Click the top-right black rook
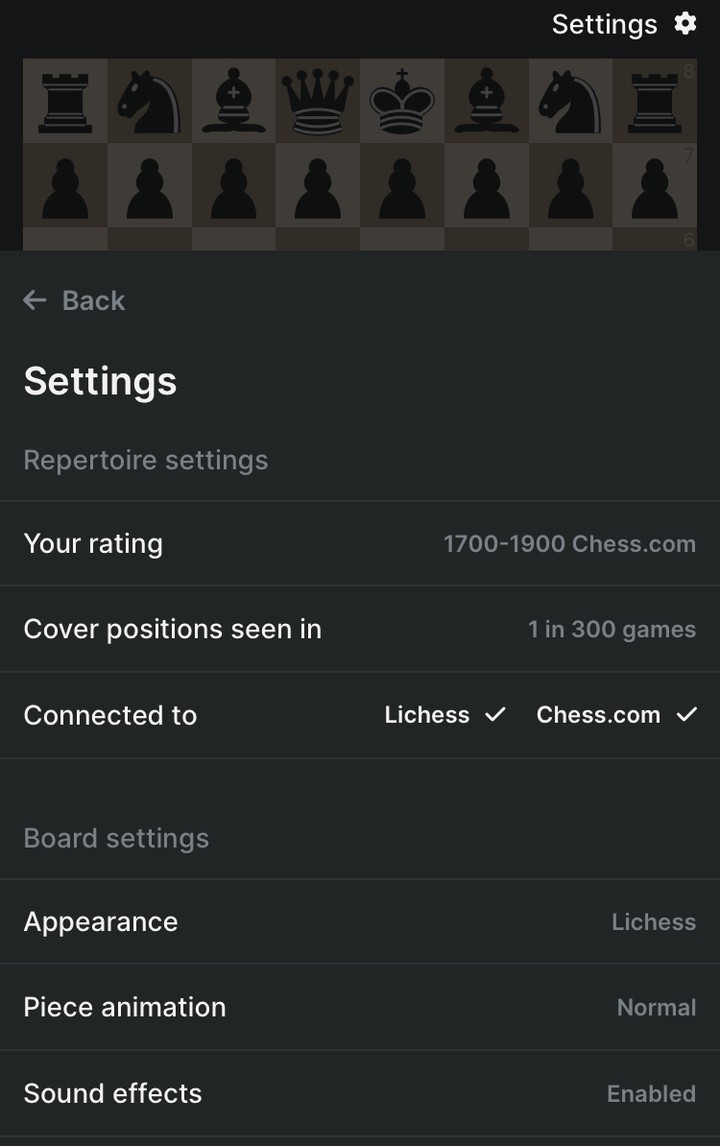 654,102
